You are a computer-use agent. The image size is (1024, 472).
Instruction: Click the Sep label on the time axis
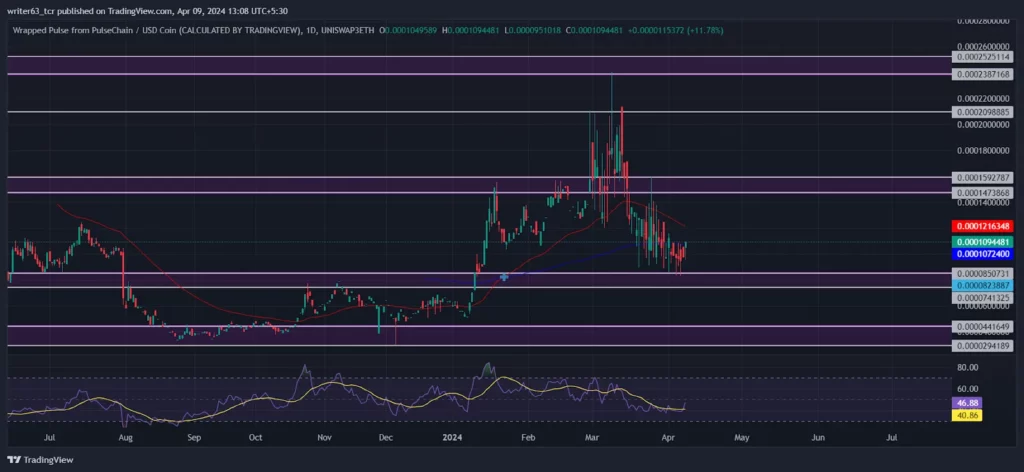[x=193, y=437]
